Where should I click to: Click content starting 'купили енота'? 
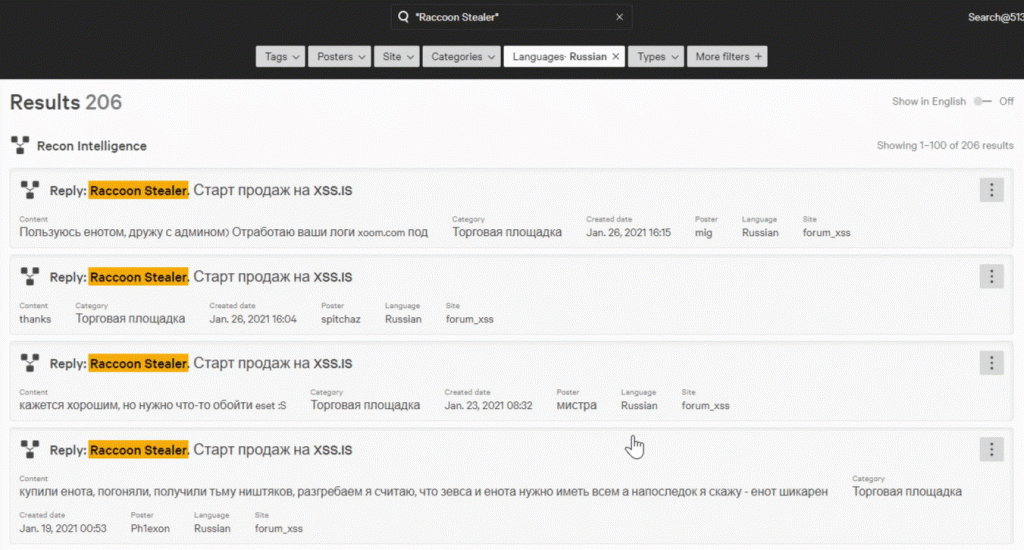[x=423, y=491]
